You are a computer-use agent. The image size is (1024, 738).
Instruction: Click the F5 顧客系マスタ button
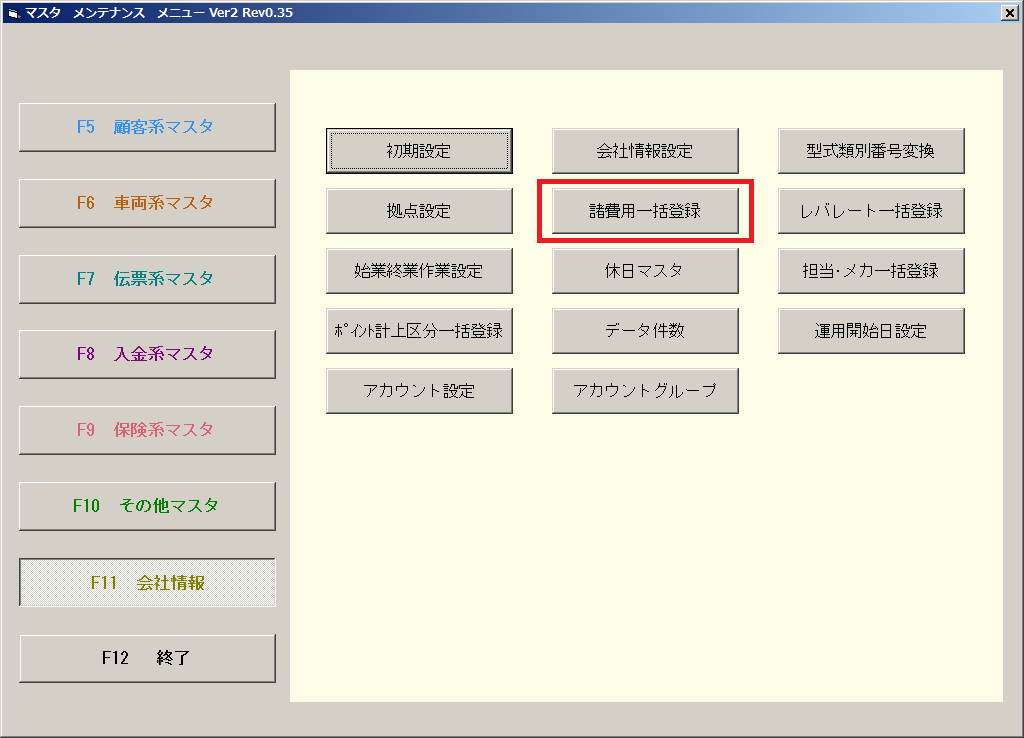[147, 127]
